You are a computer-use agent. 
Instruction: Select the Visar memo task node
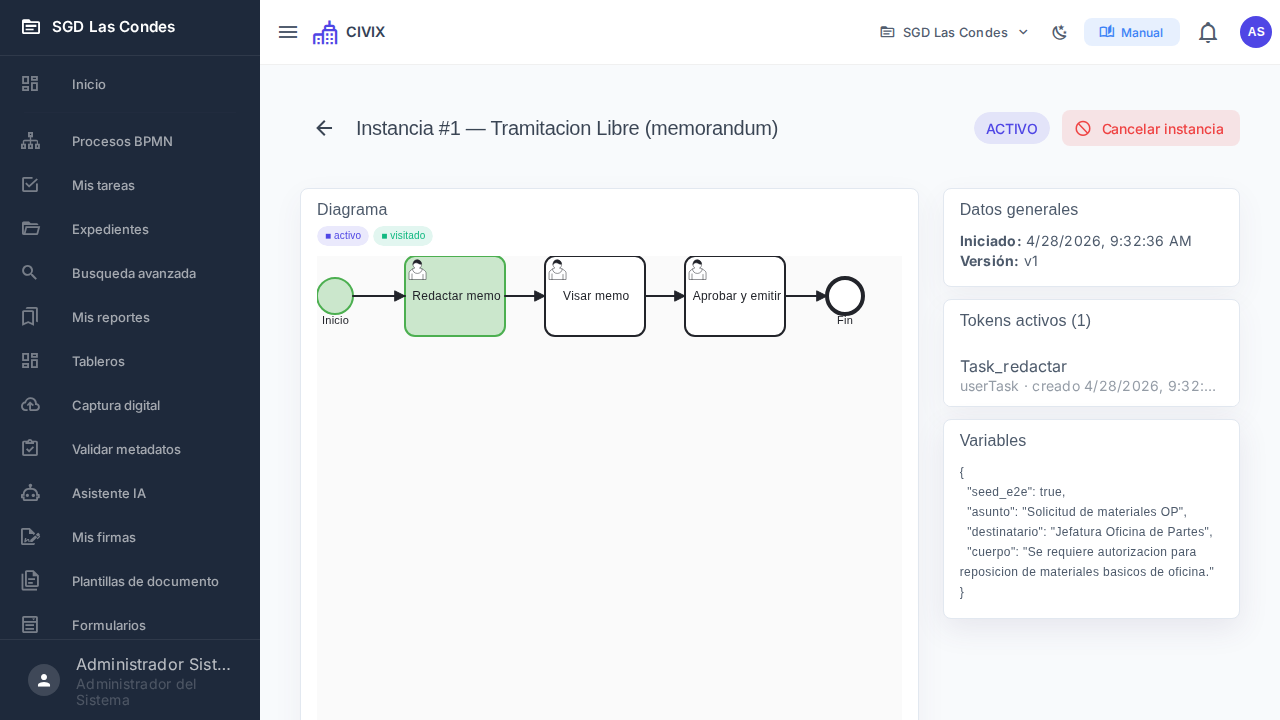(x=595, y=296)
